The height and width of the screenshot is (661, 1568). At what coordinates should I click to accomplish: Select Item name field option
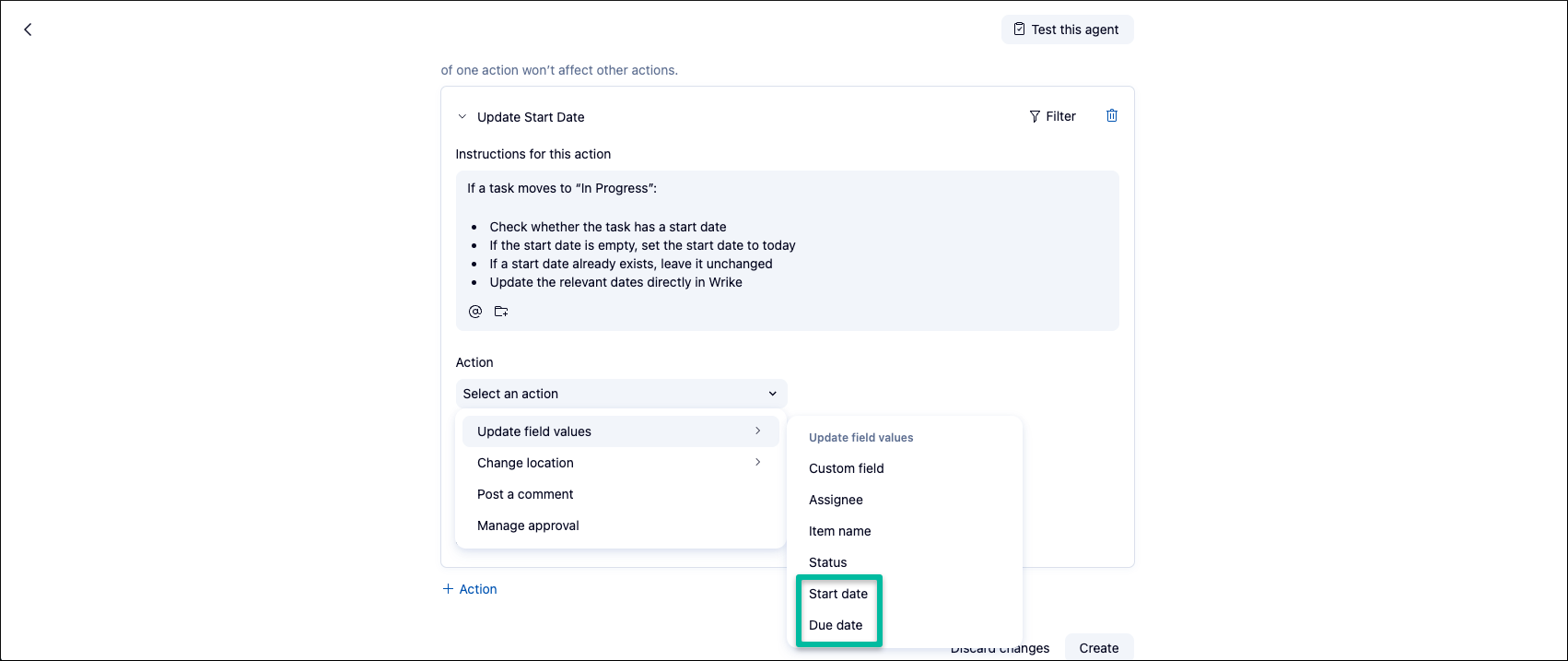839,531
